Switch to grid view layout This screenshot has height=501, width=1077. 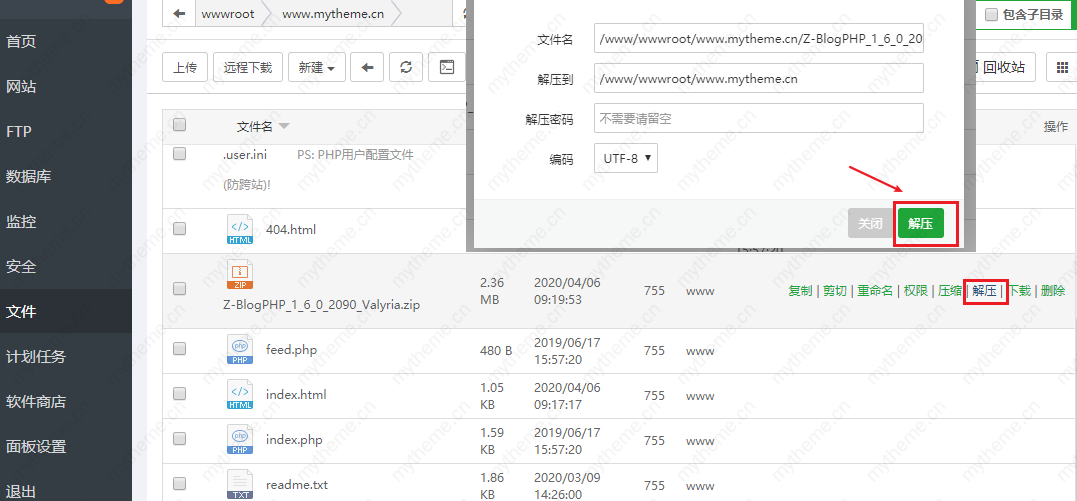tap(1060, 67)
